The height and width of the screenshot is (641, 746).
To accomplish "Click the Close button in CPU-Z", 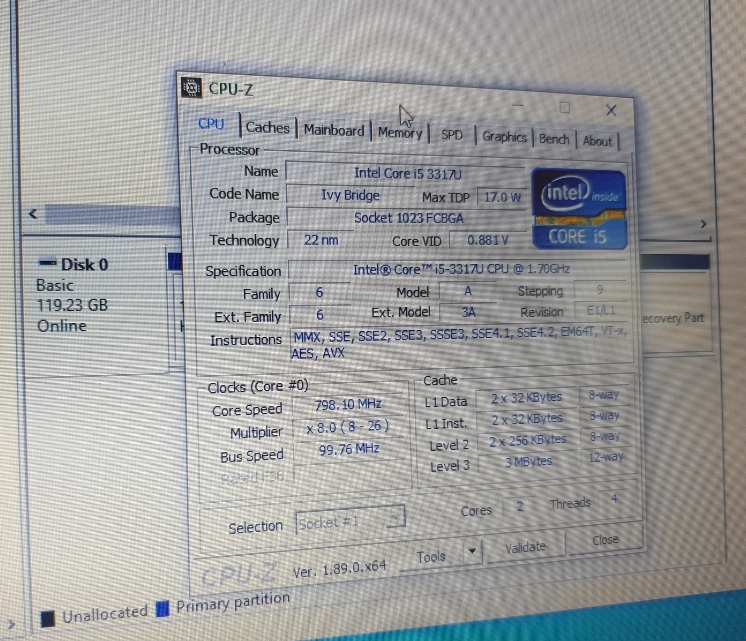I will tap(605, 540).
